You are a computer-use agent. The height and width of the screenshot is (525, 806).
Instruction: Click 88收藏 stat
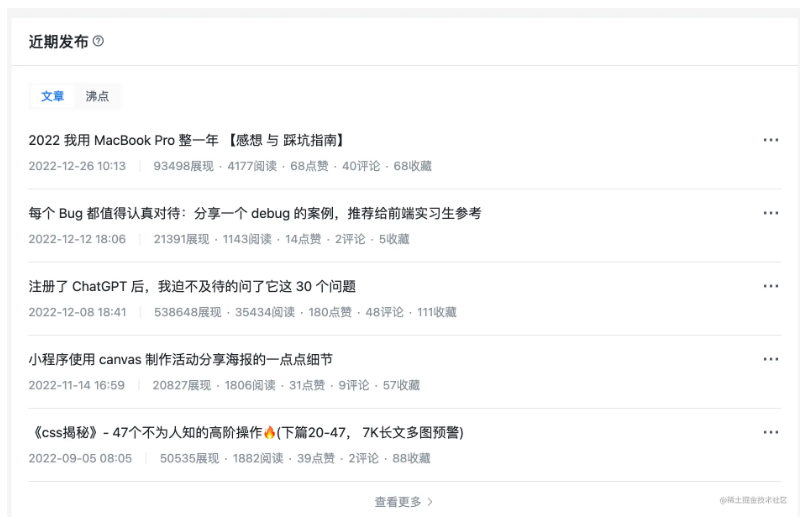pyautogui.click(x=411, y=458)
